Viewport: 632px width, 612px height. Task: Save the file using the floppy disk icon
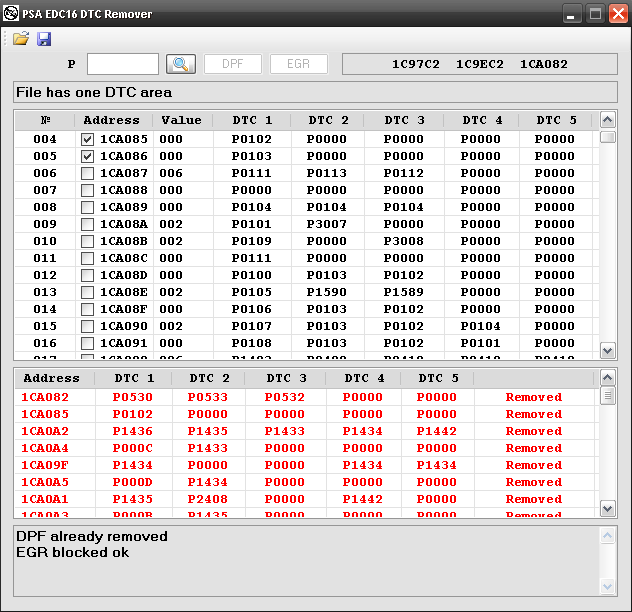[44, 39]
